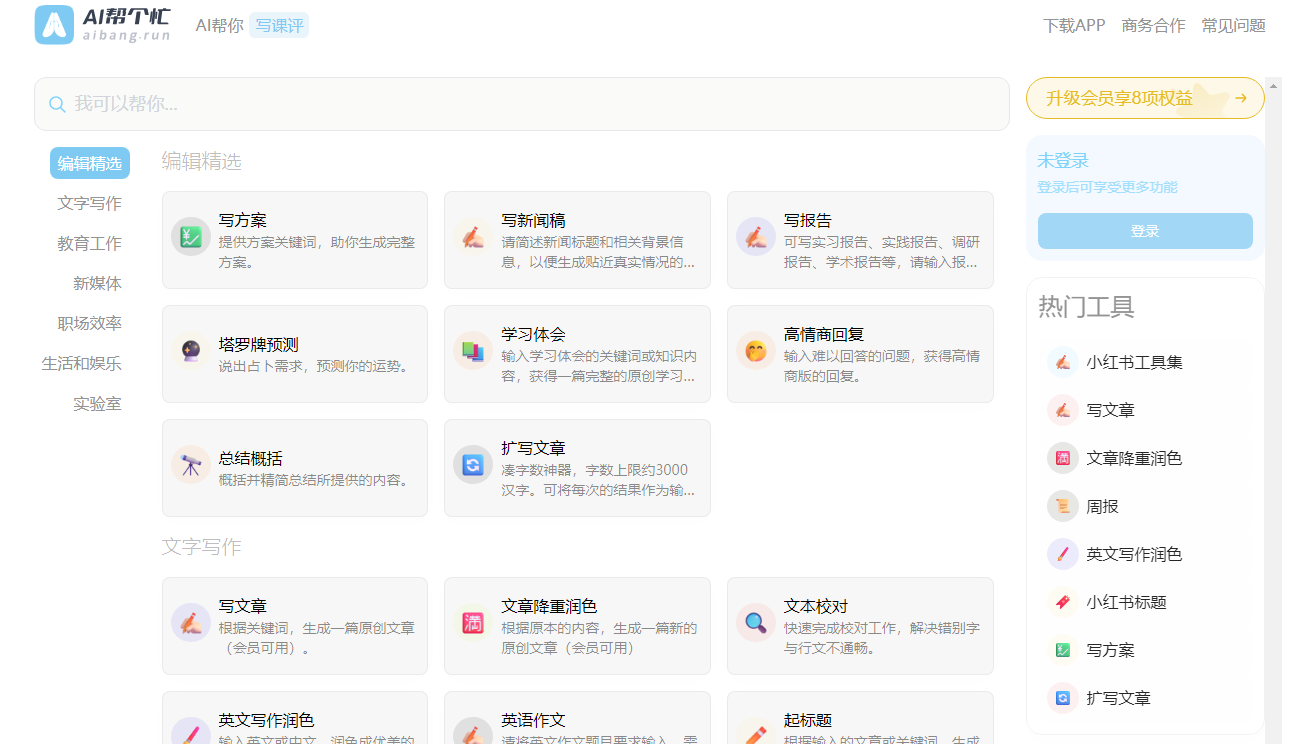
Task: Open 扩写文章 card title in 编辑精选
Action: pos(534,448)
